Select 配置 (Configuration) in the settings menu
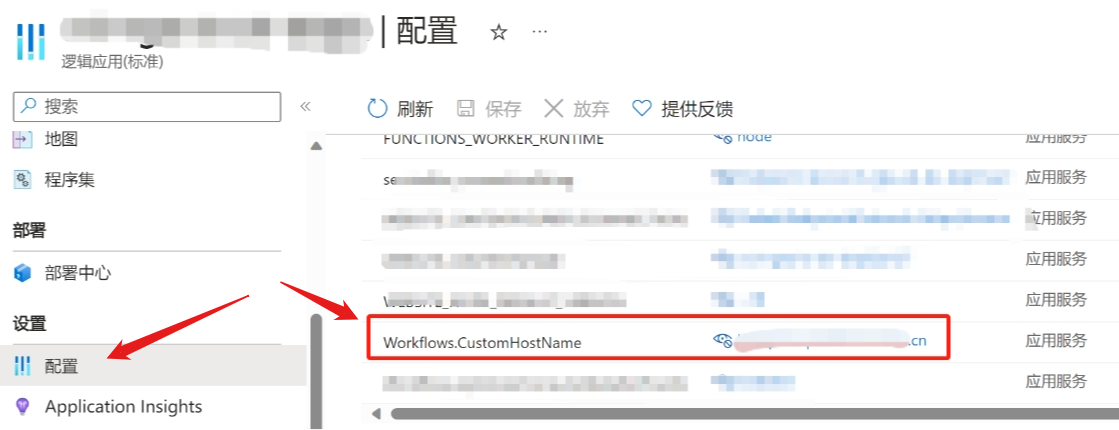Viewport: 1119px width, 430px height. point(61,366)
